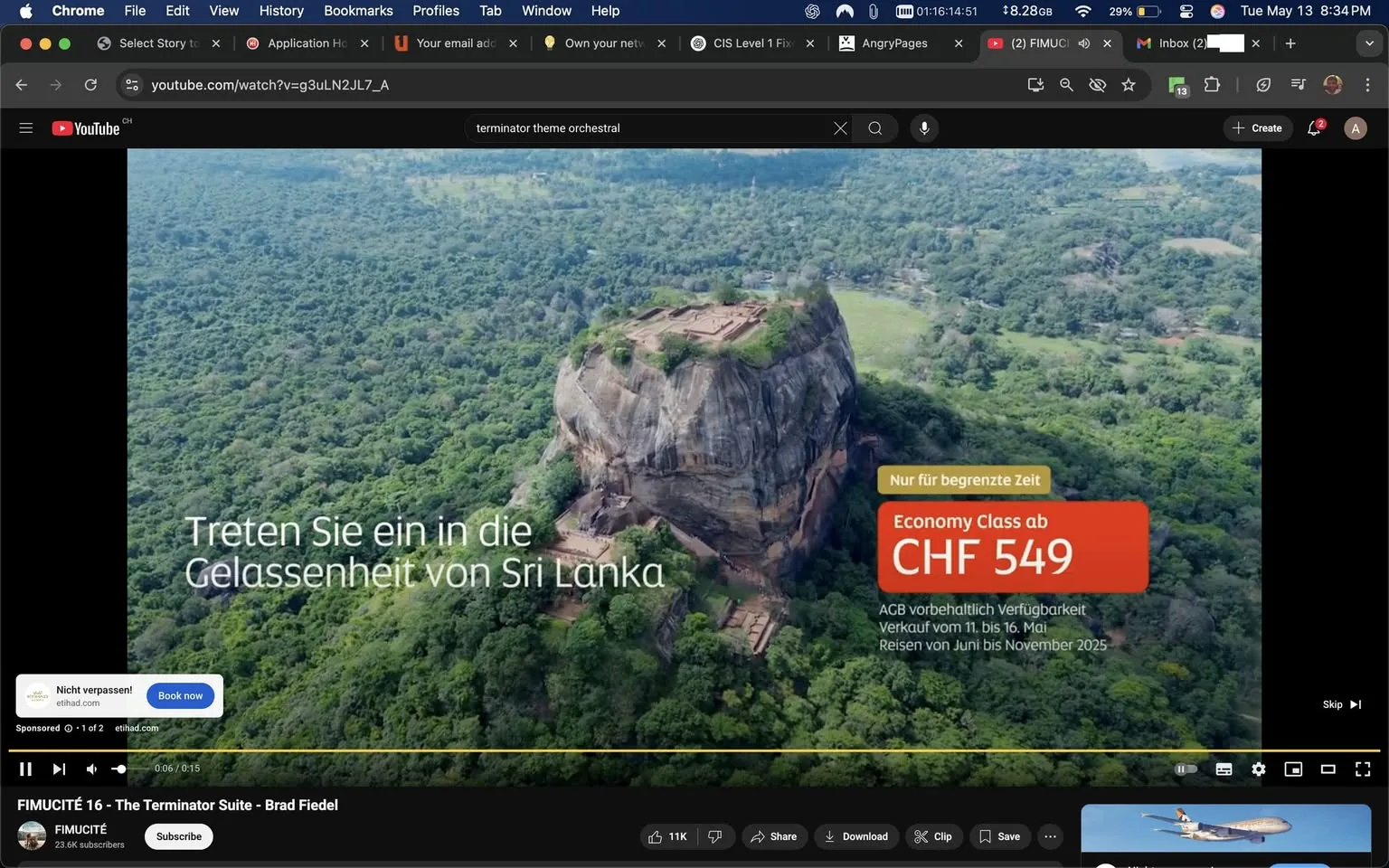Viewport: 1389px width, 868px height.
Task: Toggle autoplay in the player controls
Action: click(1186, 769)
